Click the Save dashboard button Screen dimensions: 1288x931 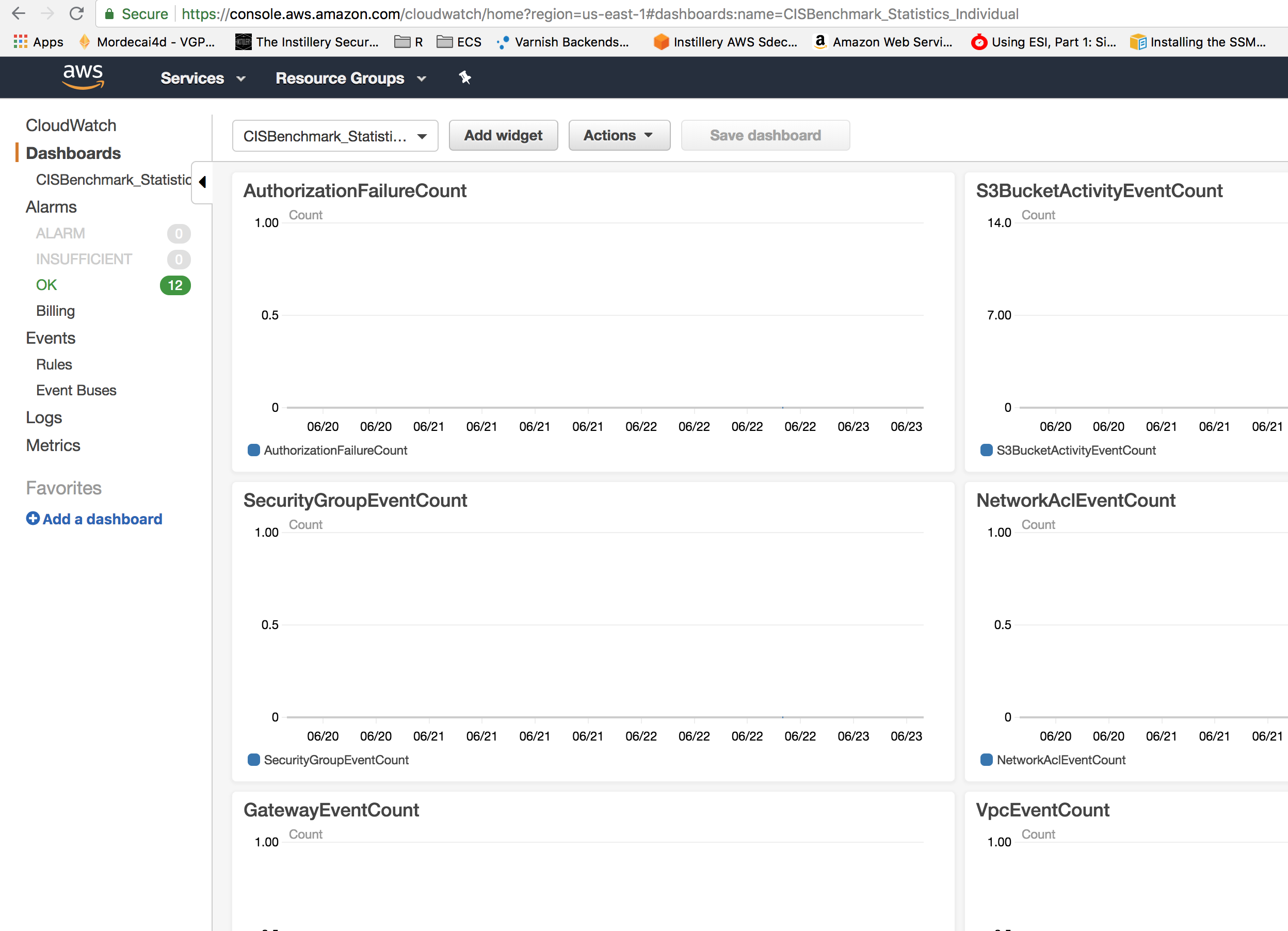pos(765,135)
